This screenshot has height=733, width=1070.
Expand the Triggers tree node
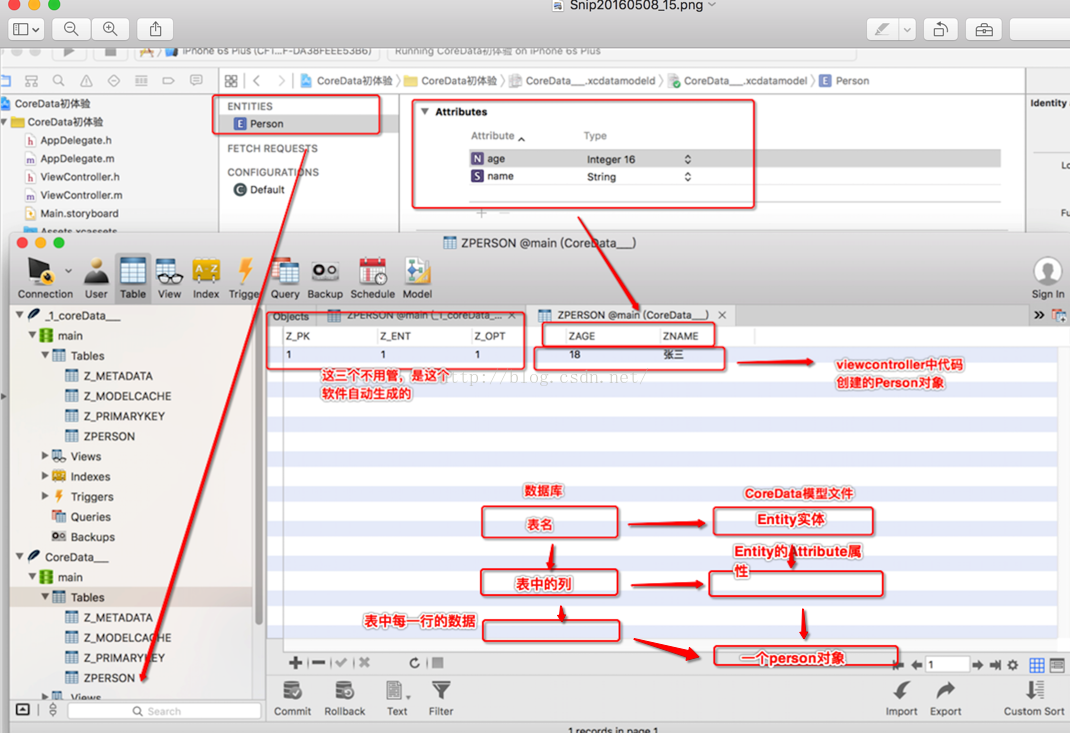point(45,496)
